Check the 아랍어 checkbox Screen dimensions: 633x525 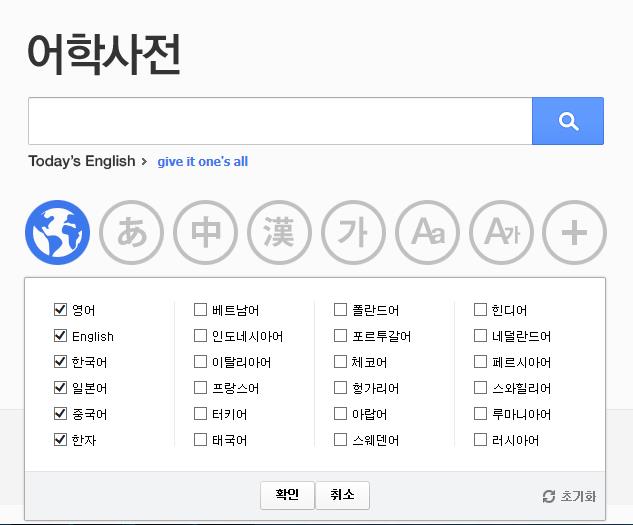point(340,414)
